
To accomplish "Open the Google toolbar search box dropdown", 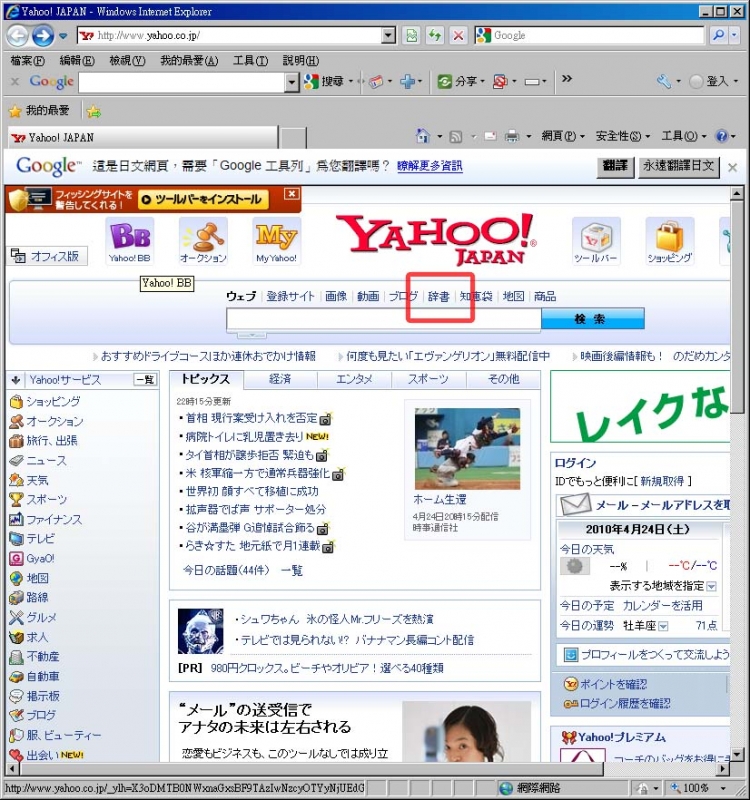I will pyautogui.click(x=291, y=82).
